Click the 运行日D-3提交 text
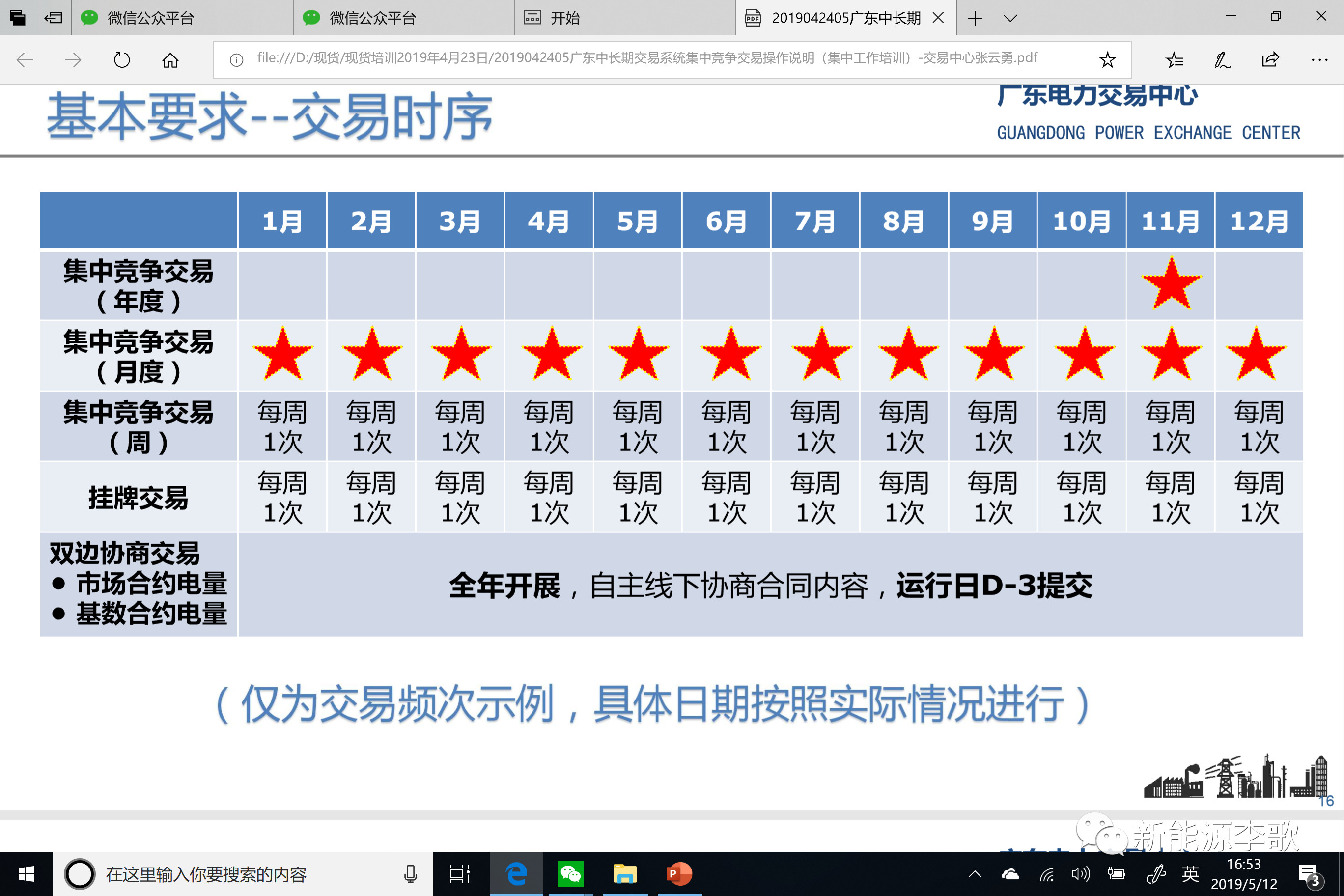The width and height of the screenshot is (1344, 896). click(x=994, y=585)
